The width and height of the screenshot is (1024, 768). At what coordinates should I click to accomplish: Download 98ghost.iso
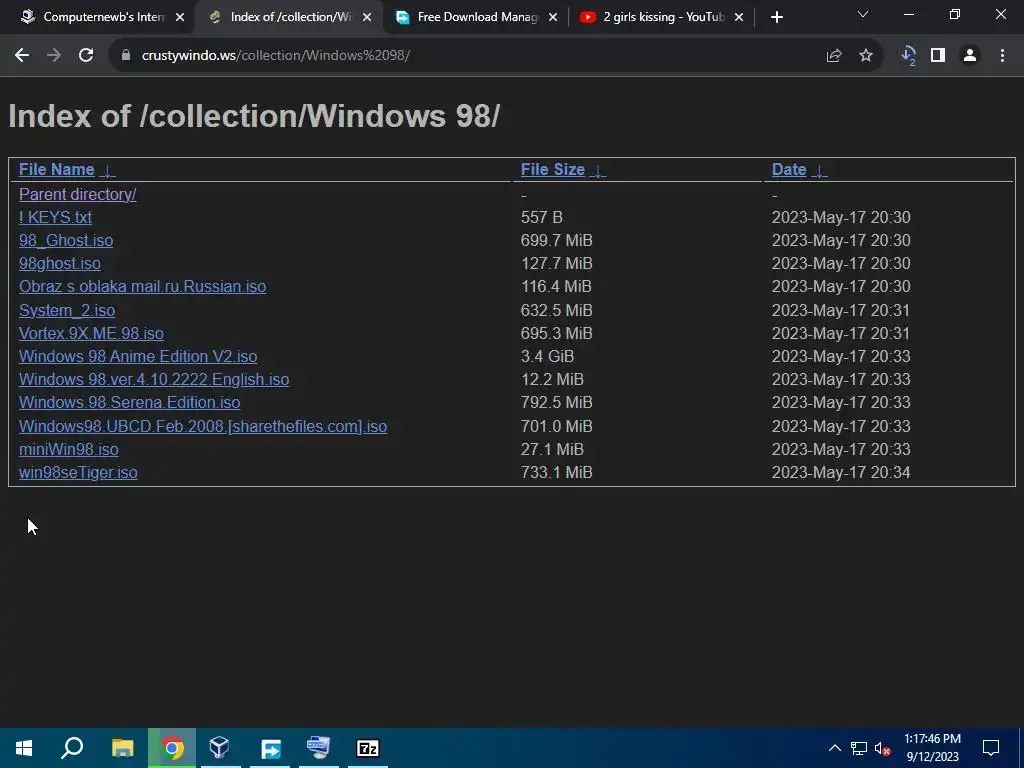60,264
